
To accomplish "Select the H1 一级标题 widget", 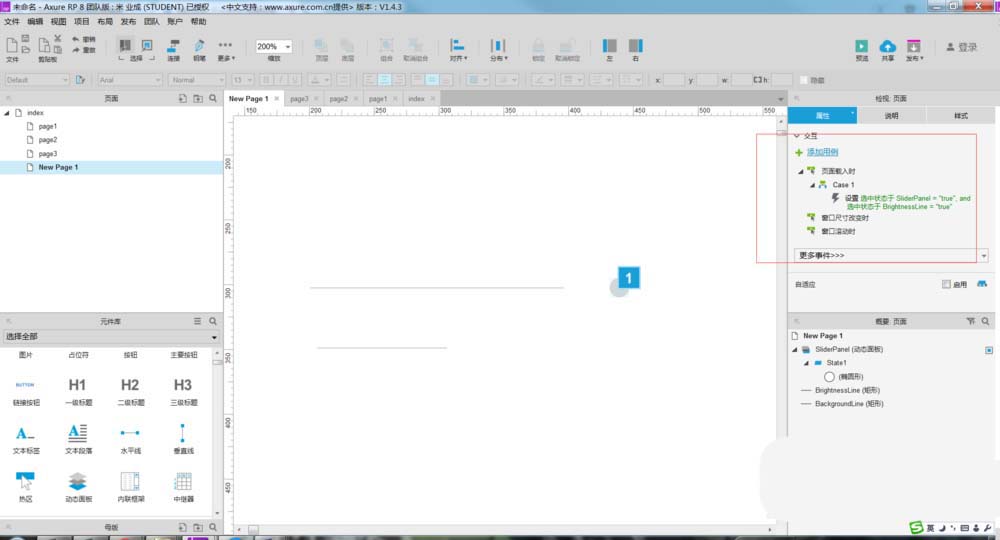I will 78,391.
